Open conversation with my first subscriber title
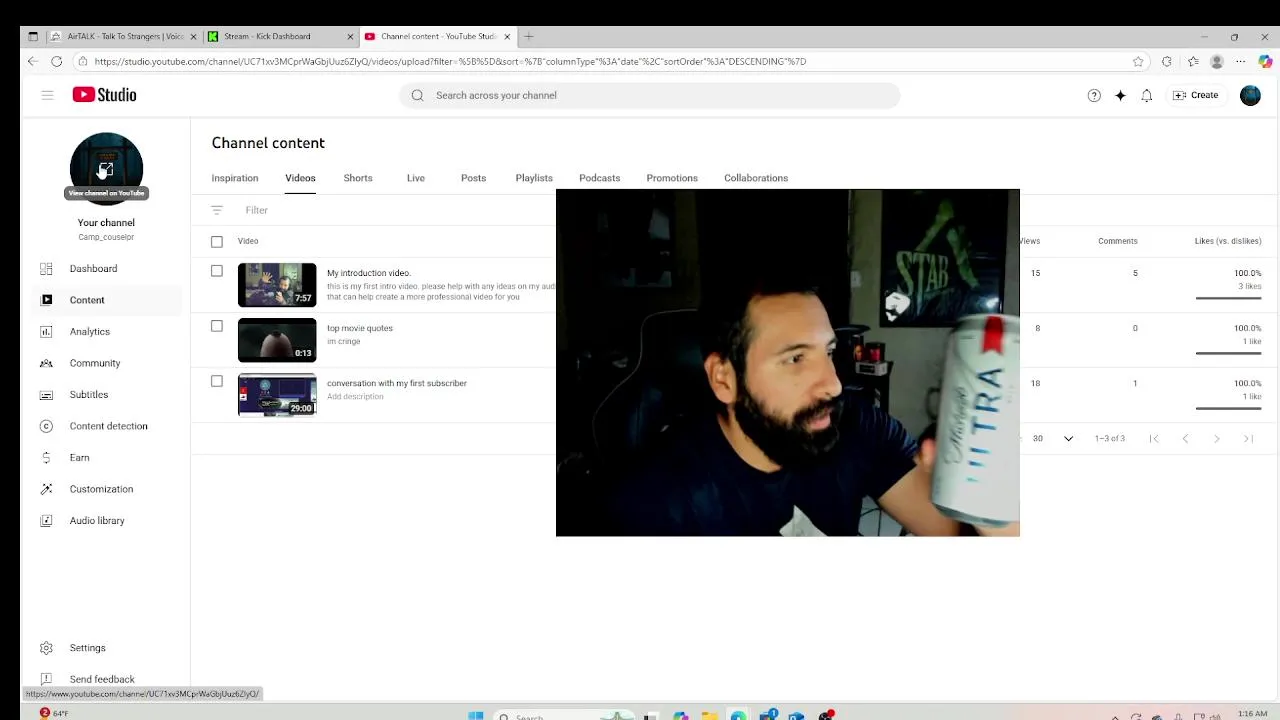Image resolution: width=1280 pixels, height=720 pixels. pos(397,383)
